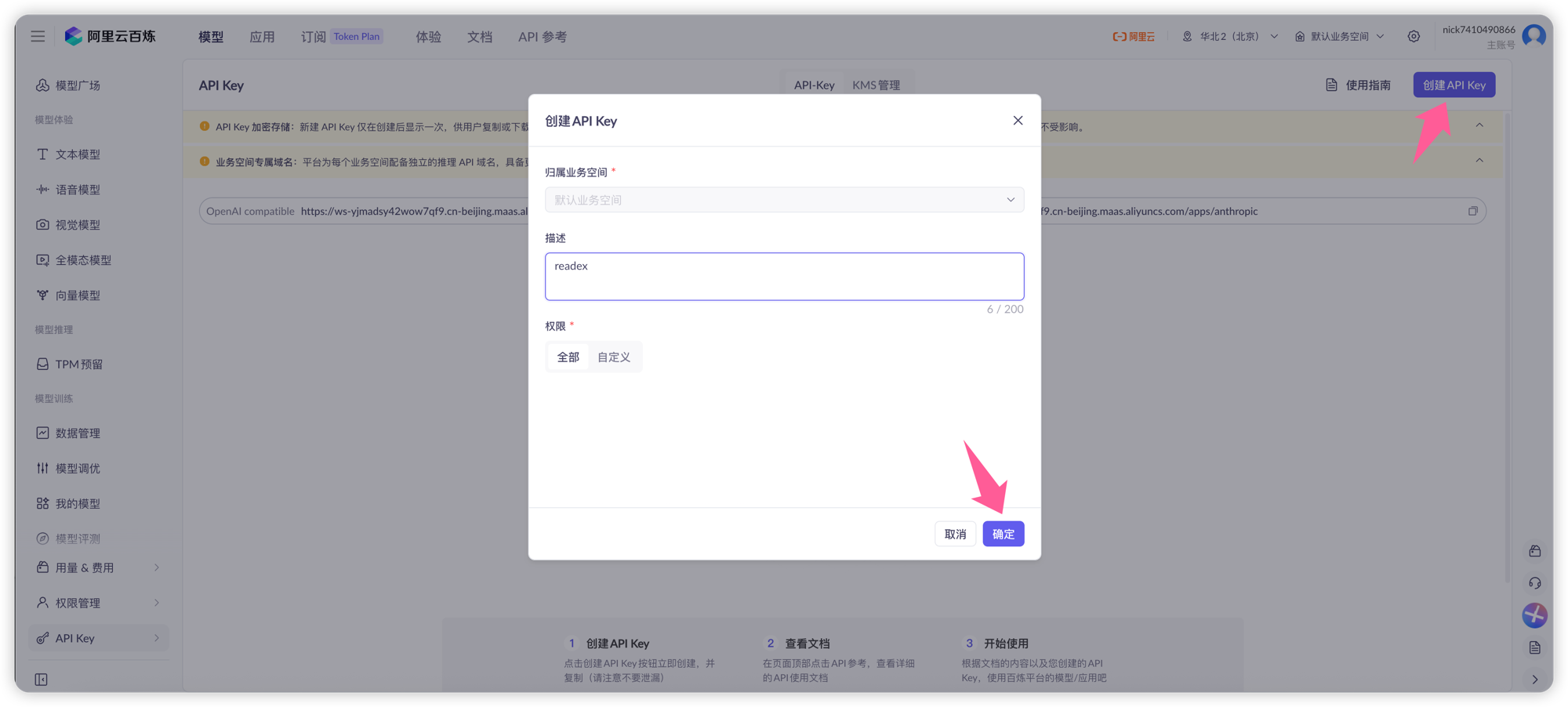Click the shopping bag icon on right rail
This screenshot has height=707, width=1568.
tap(1535, 551)
